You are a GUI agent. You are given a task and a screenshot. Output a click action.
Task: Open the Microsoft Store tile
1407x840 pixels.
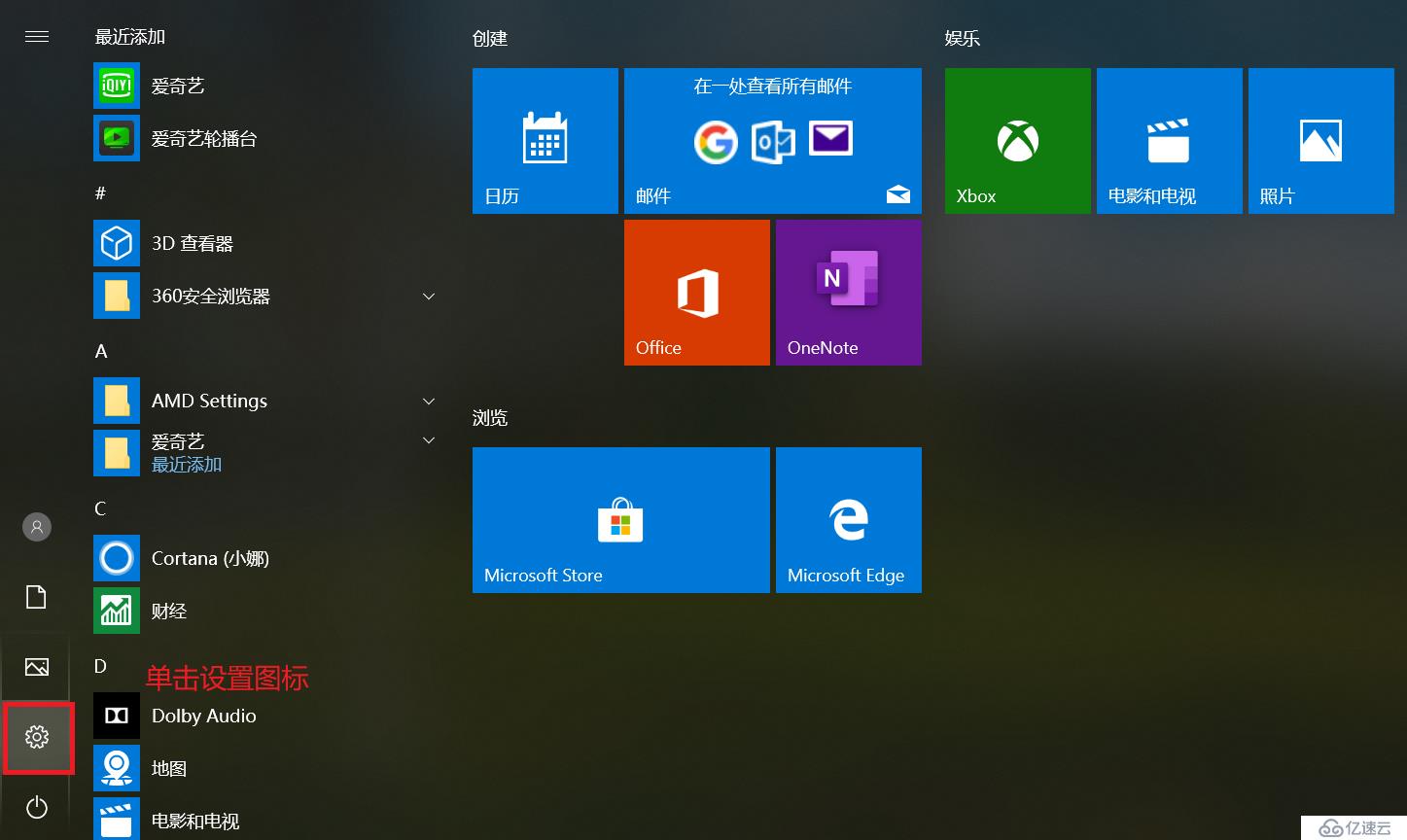point(621,520)
